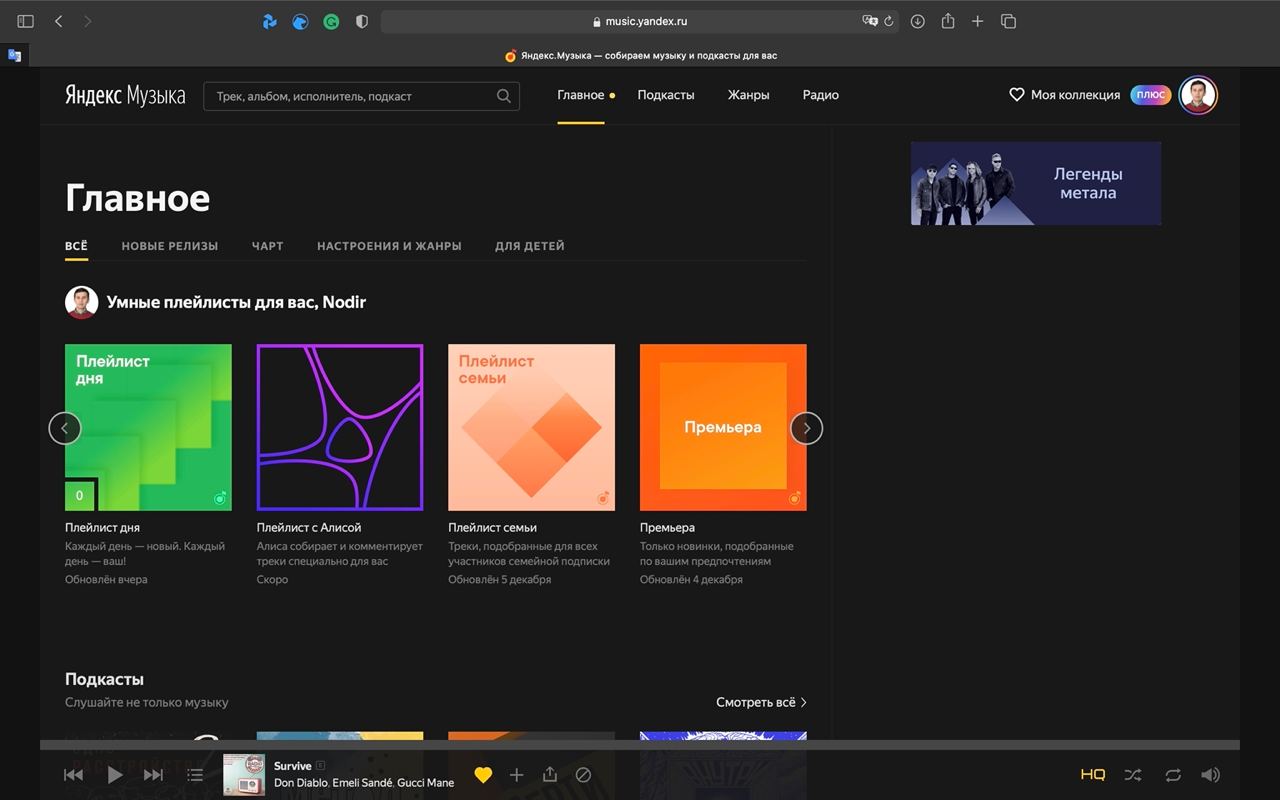
Task: Open a new Safari tab
Action: point(978,21)
